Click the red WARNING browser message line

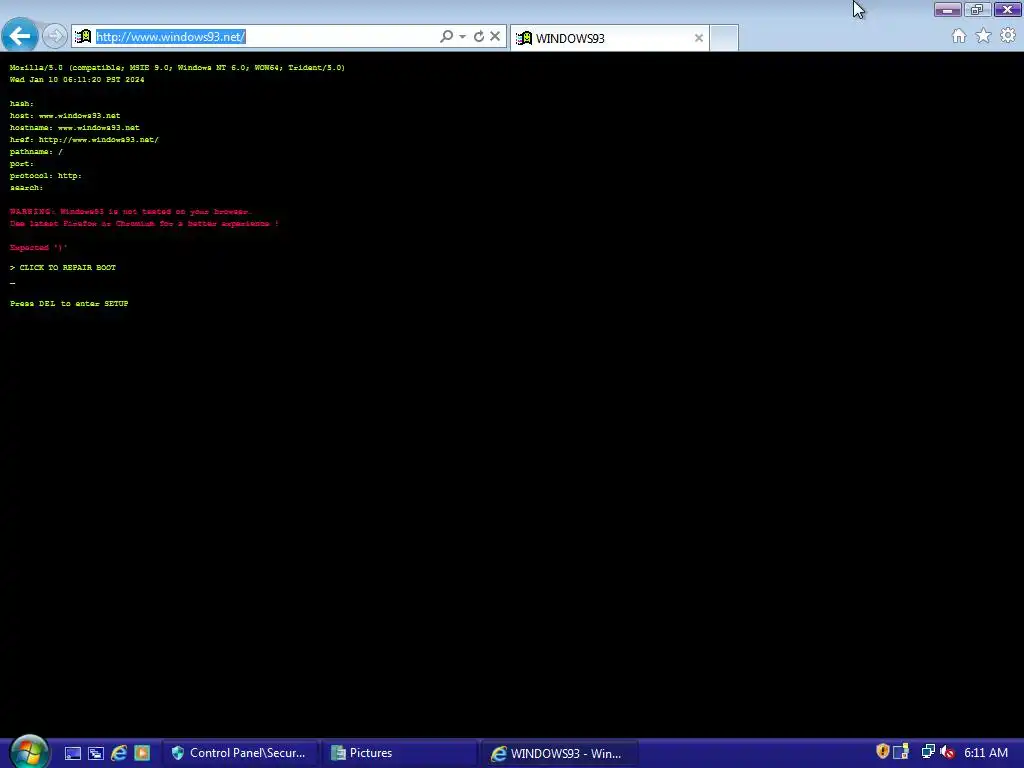(131, 212)
